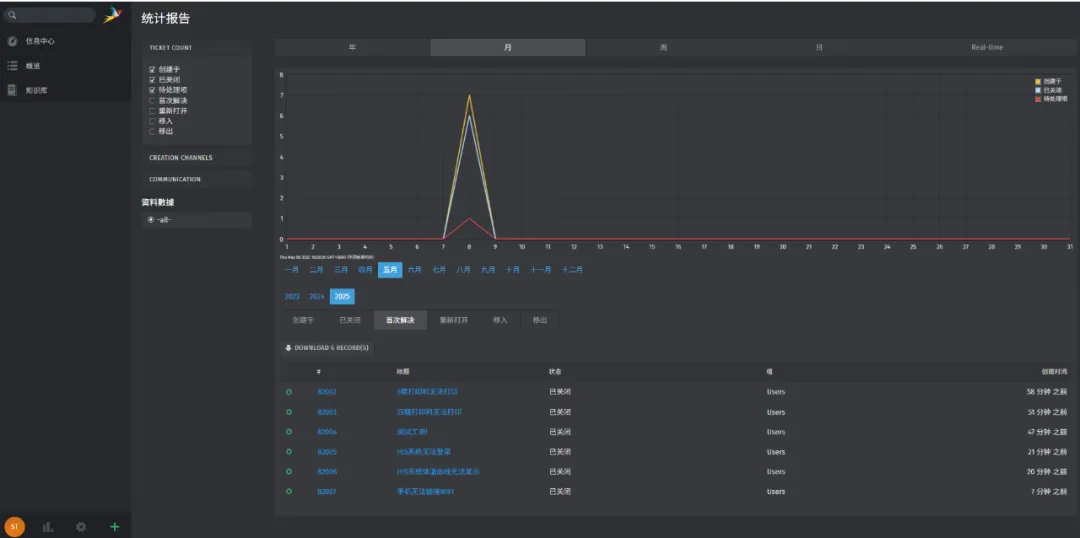Open 信息中心 dashboard in sidebar
1080x538 pixels.
coord(65,41)
